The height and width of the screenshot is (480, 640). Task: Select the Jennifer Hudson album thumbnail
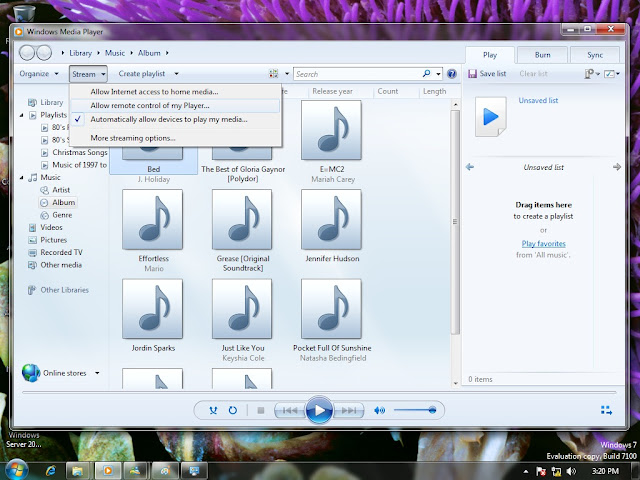point(331,220)
